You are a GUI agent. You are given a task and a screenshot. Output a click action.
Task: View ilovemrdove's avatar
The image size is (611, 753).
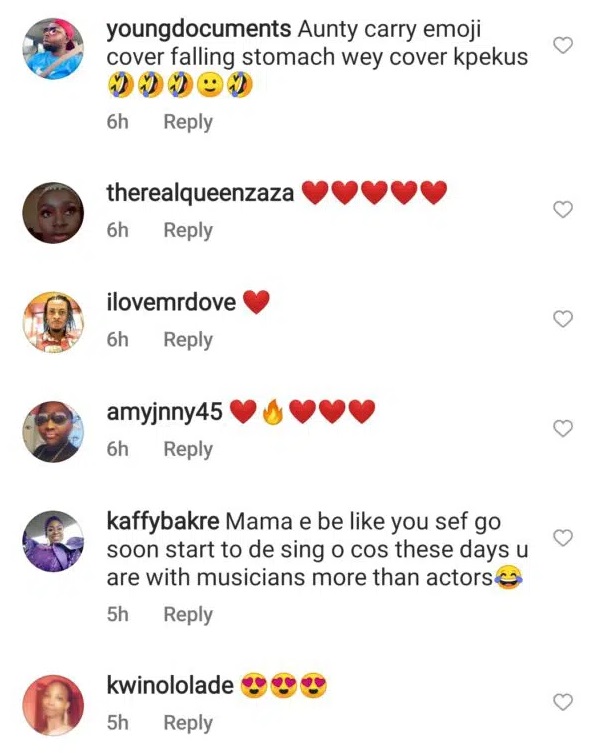click(52, 321)
